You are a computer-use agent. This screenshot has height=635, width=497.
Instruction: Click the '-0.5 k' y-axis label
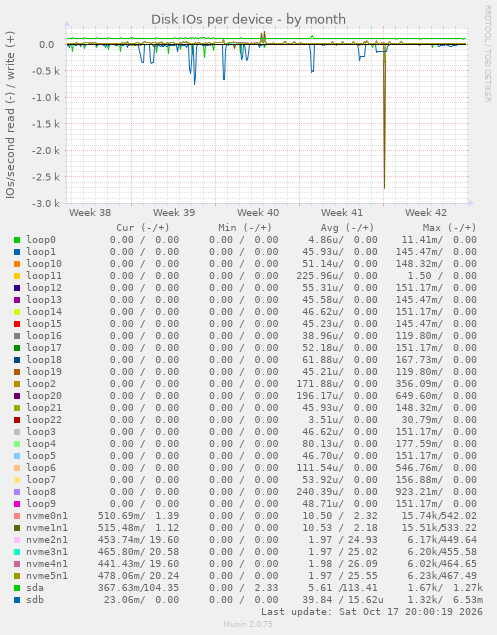46,71
